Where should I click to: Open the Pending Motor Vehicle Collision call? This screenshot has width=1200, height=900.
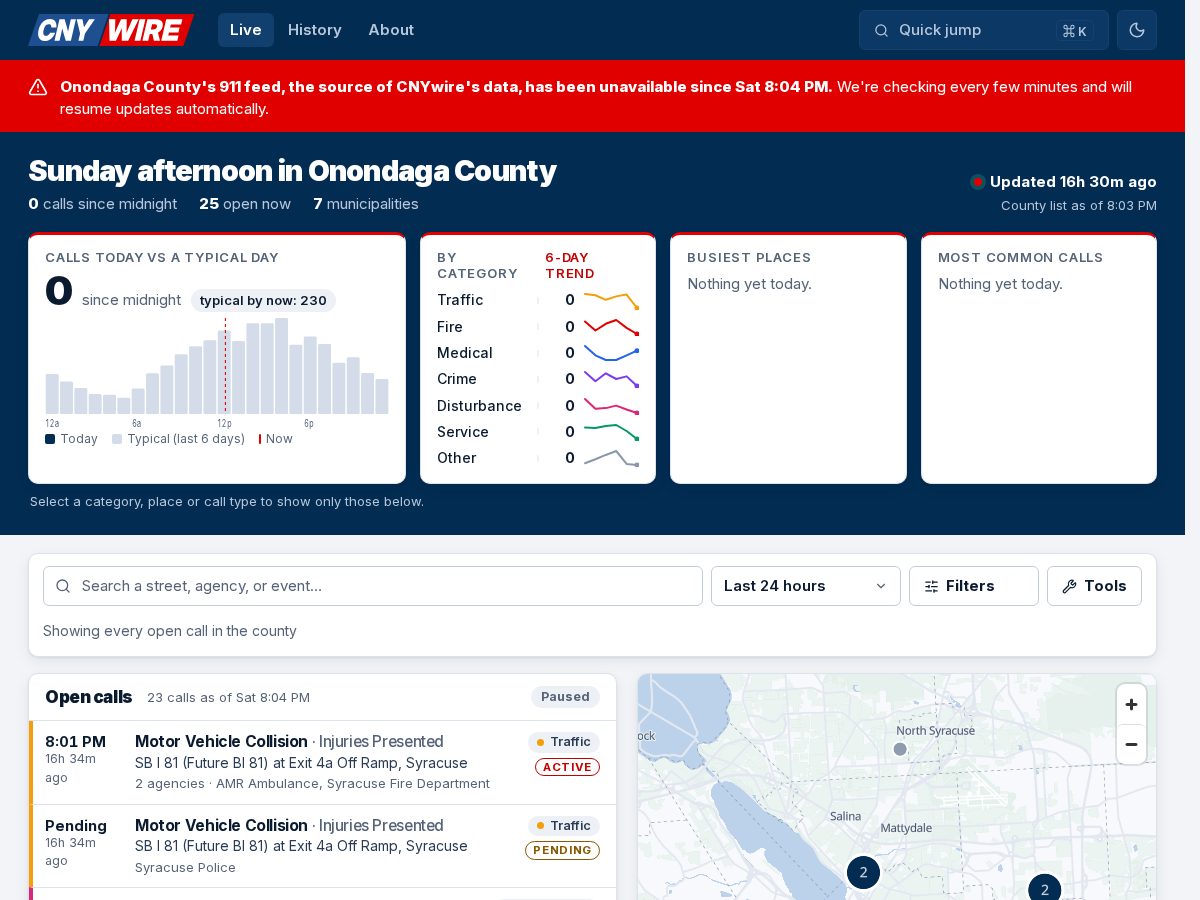coord(323,846)
